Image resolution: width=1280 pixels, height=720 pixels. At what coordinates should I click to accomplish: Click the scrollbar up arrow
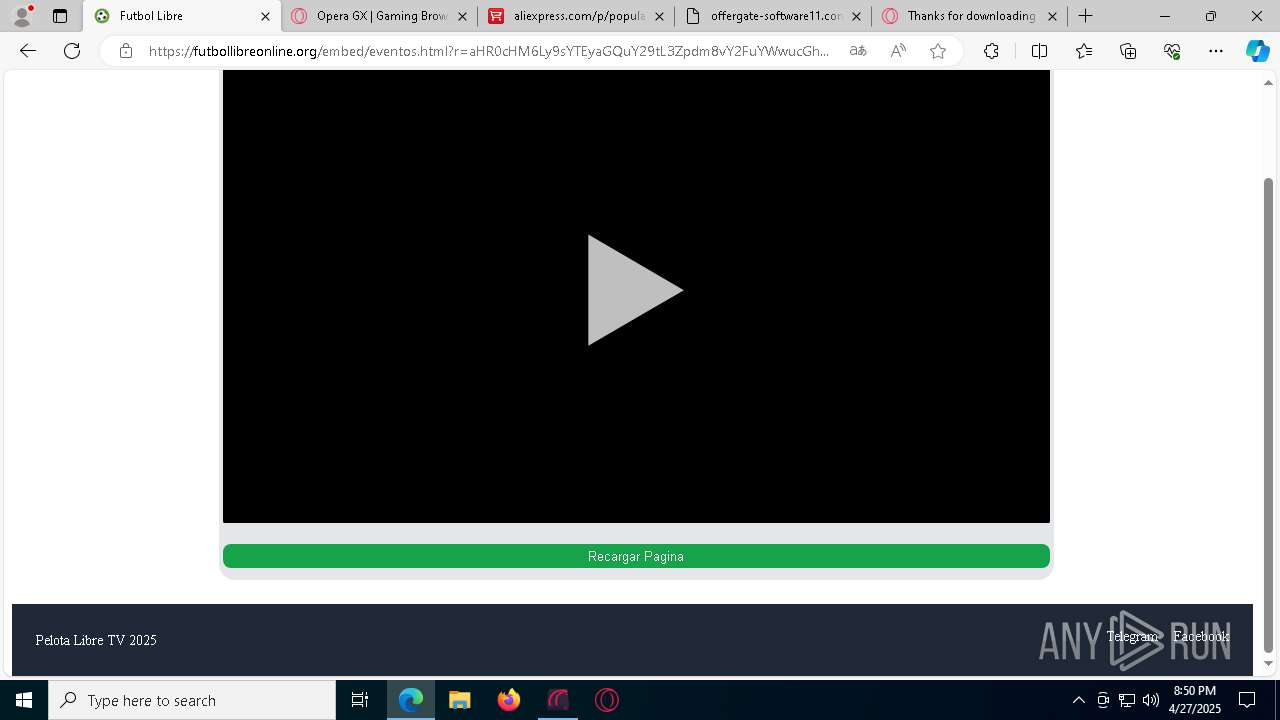(x=1268, y=83)
